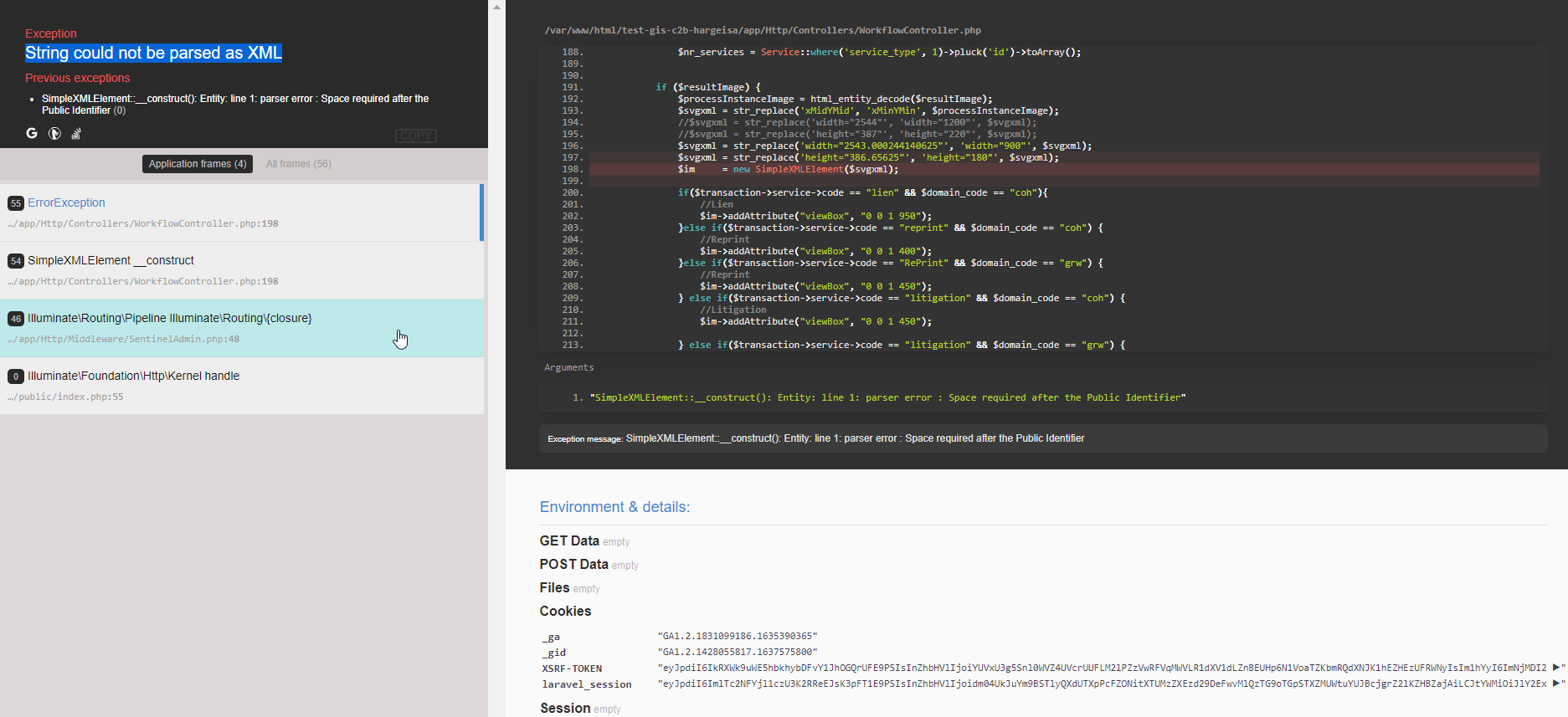The image size is (1568, 717).
Task: Search the exception on Google
Action: click(32, 133)
